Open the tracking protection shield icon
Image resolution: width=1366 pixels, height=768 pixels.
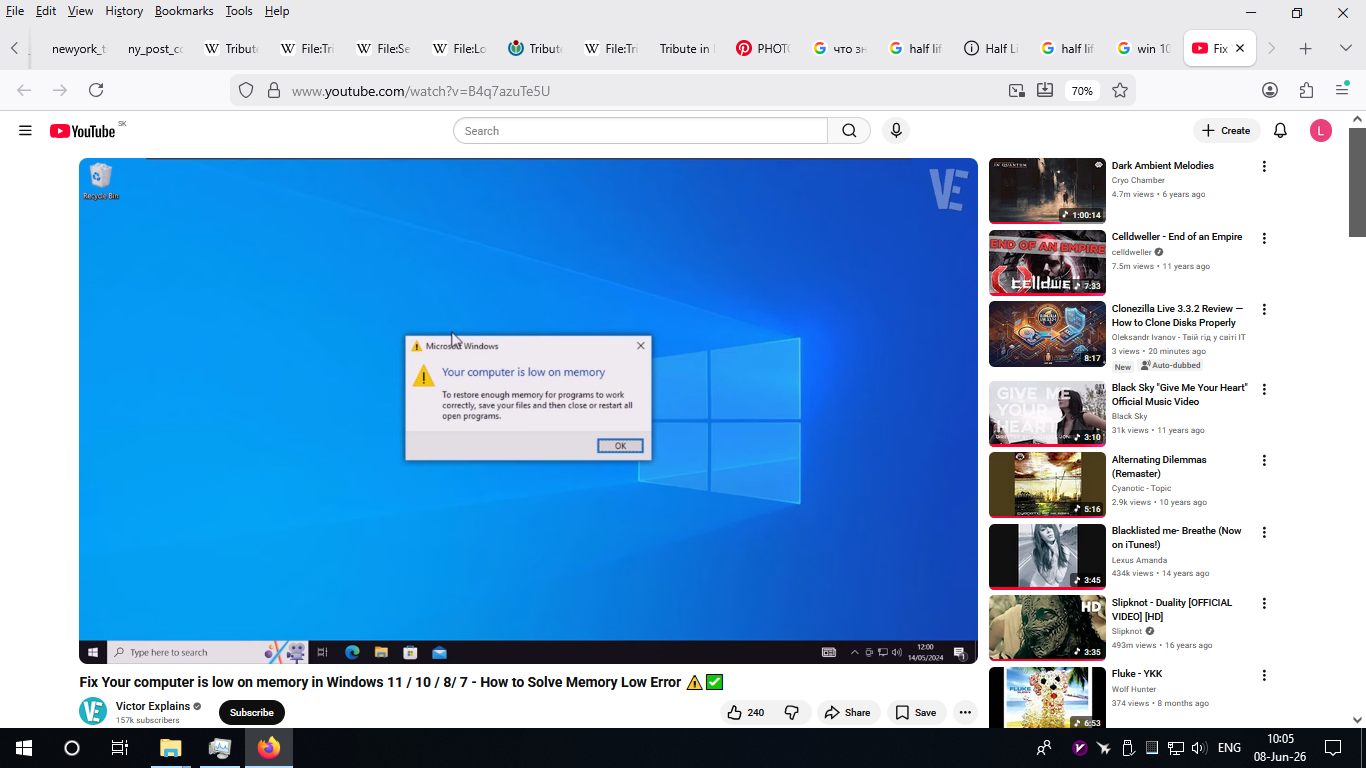(246, 90)
